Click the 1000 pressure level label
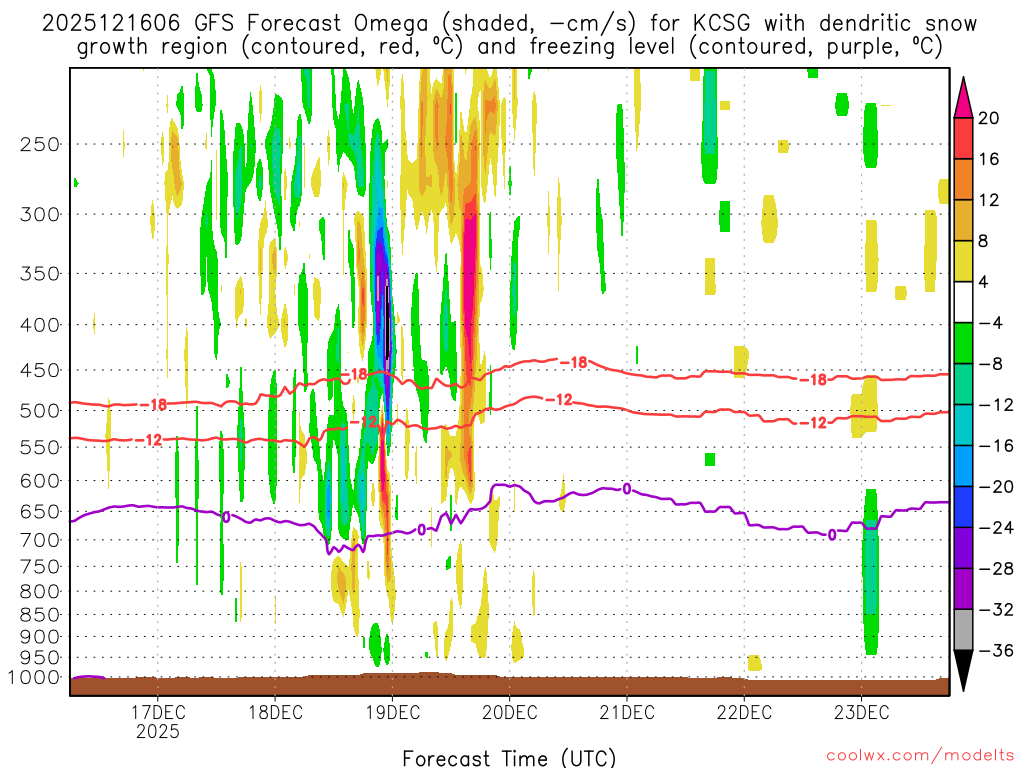The image size is (1024, 768). pyautogui.click(x=34, y=677)
